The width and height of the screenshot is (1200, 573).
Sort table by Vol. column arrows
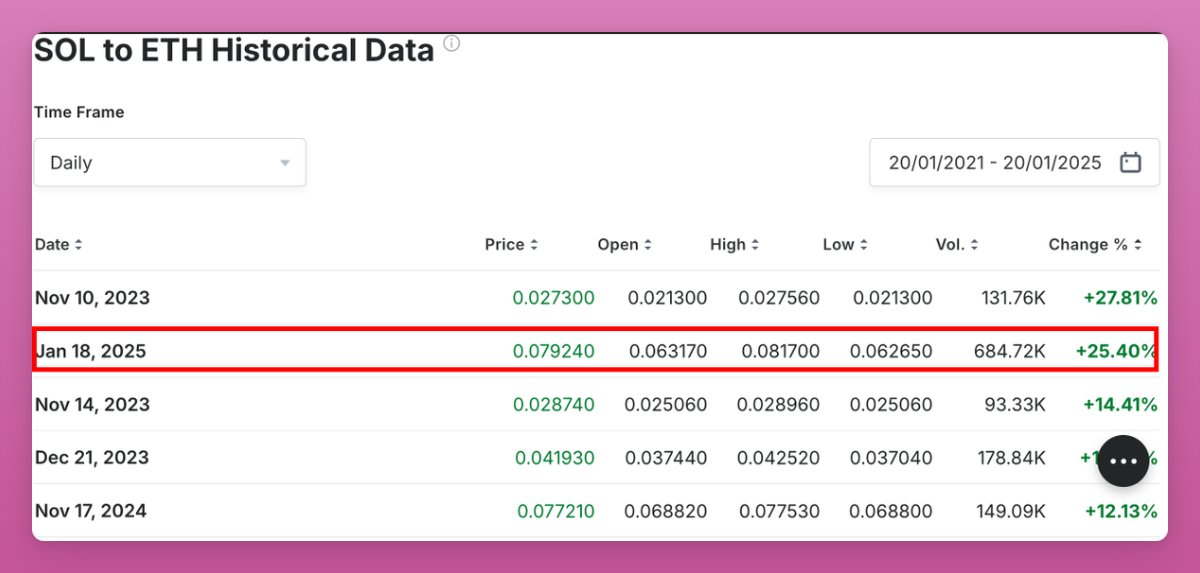coord(974,245)
